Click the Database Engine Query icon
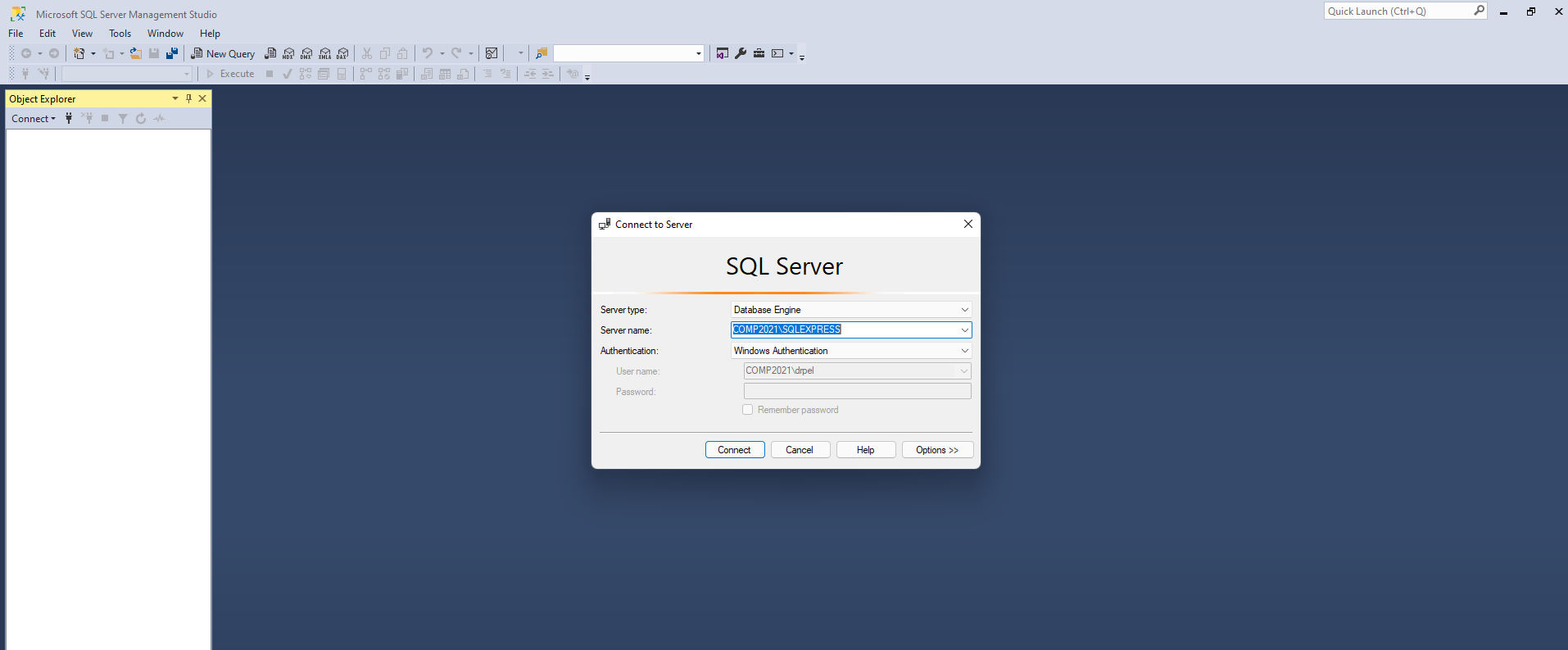1568x650 pixels. click(x=270, y=53)
